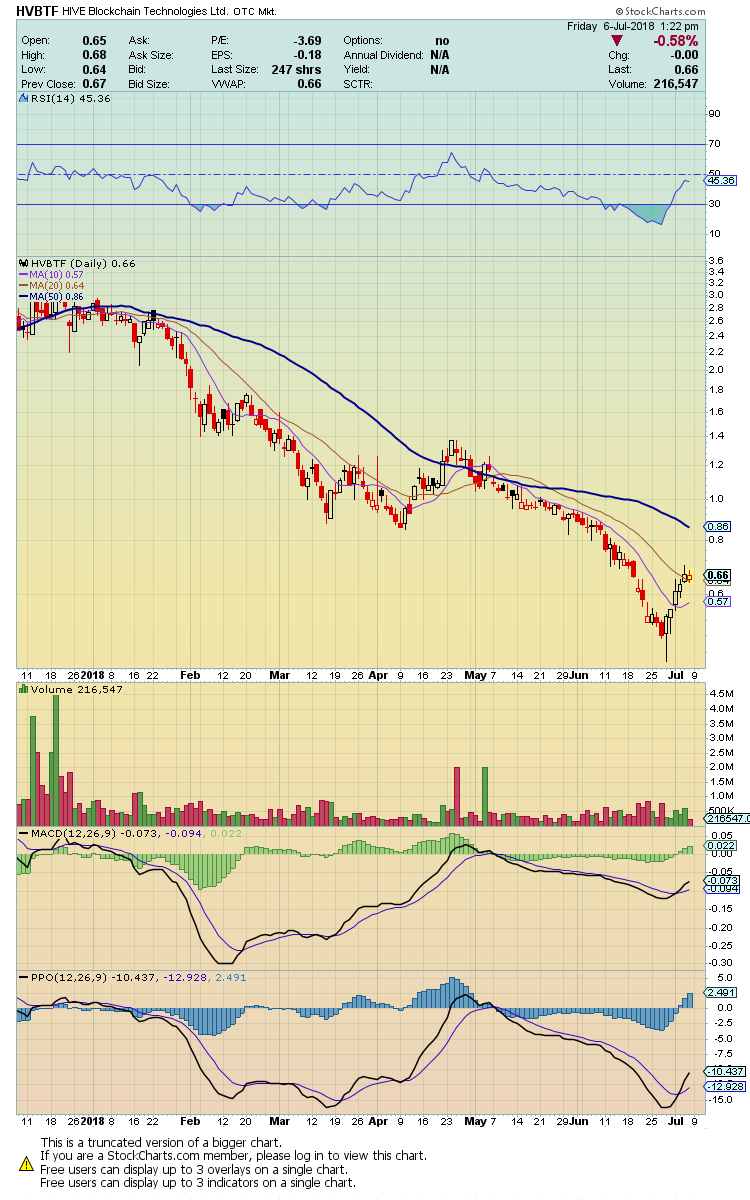Click the Annual Dividend N/A value
Screen dimensions: 750x1200
(440, 55)
